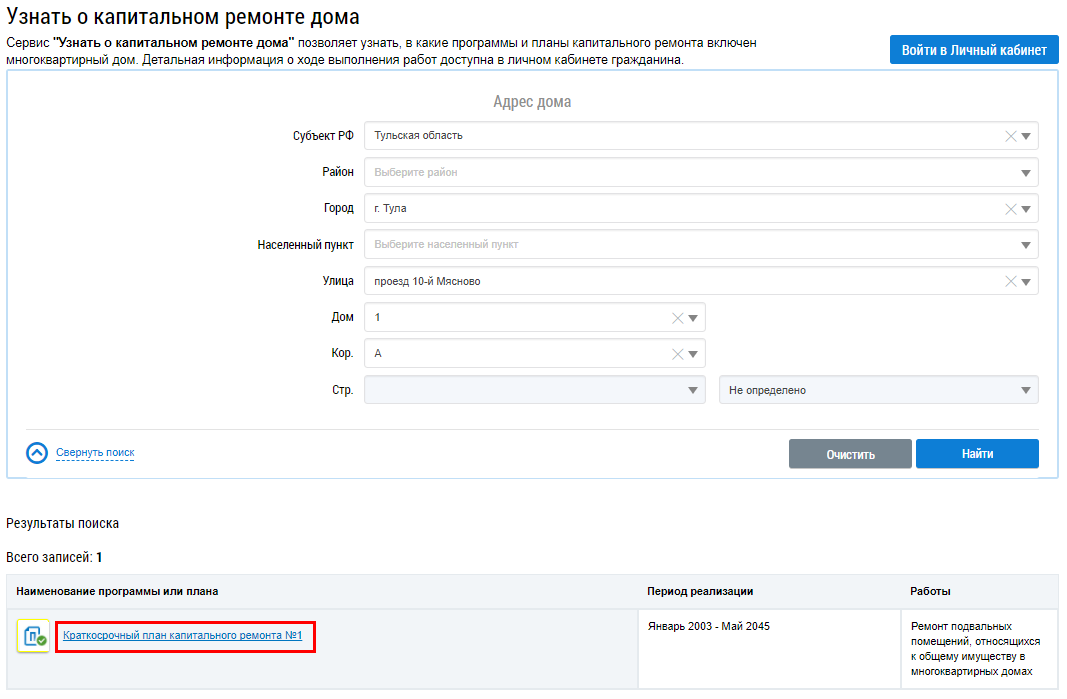Expand the Район dropdown list

[x=1026, y=173]
